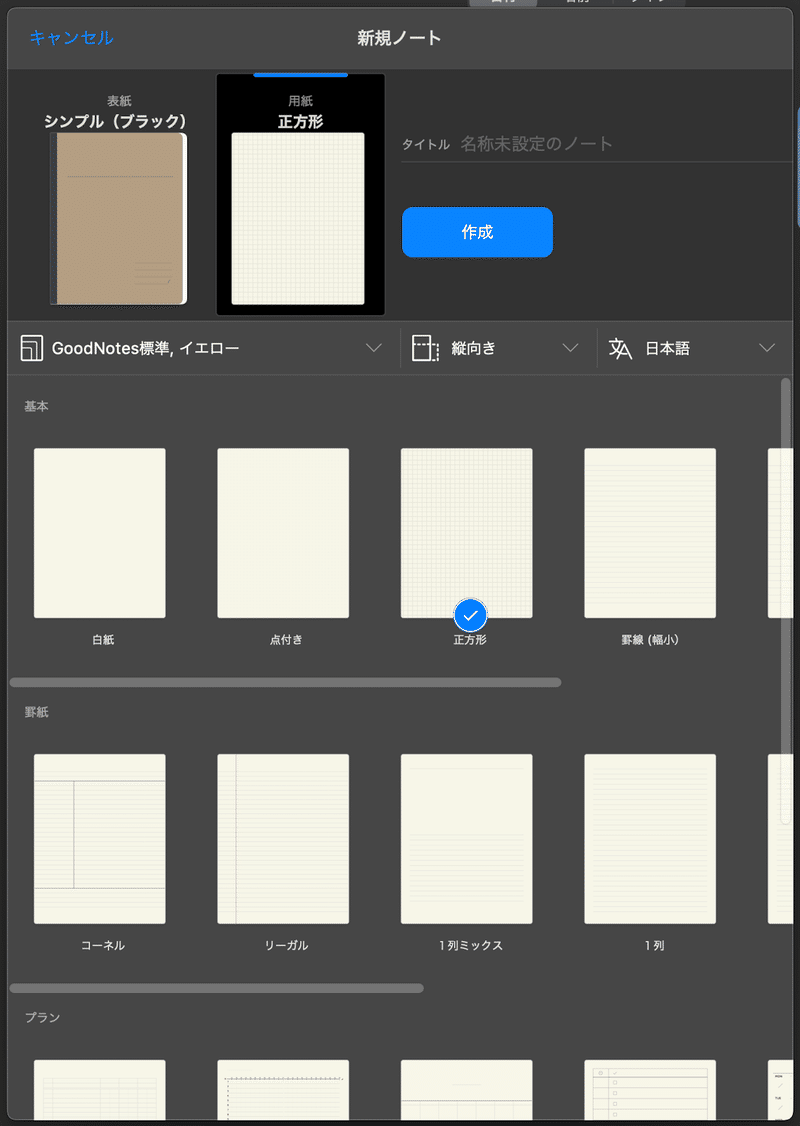The height and width of the screenshot is (1126, 800).
Task: Click the プラン section heading
Action: click(42, 1018)
